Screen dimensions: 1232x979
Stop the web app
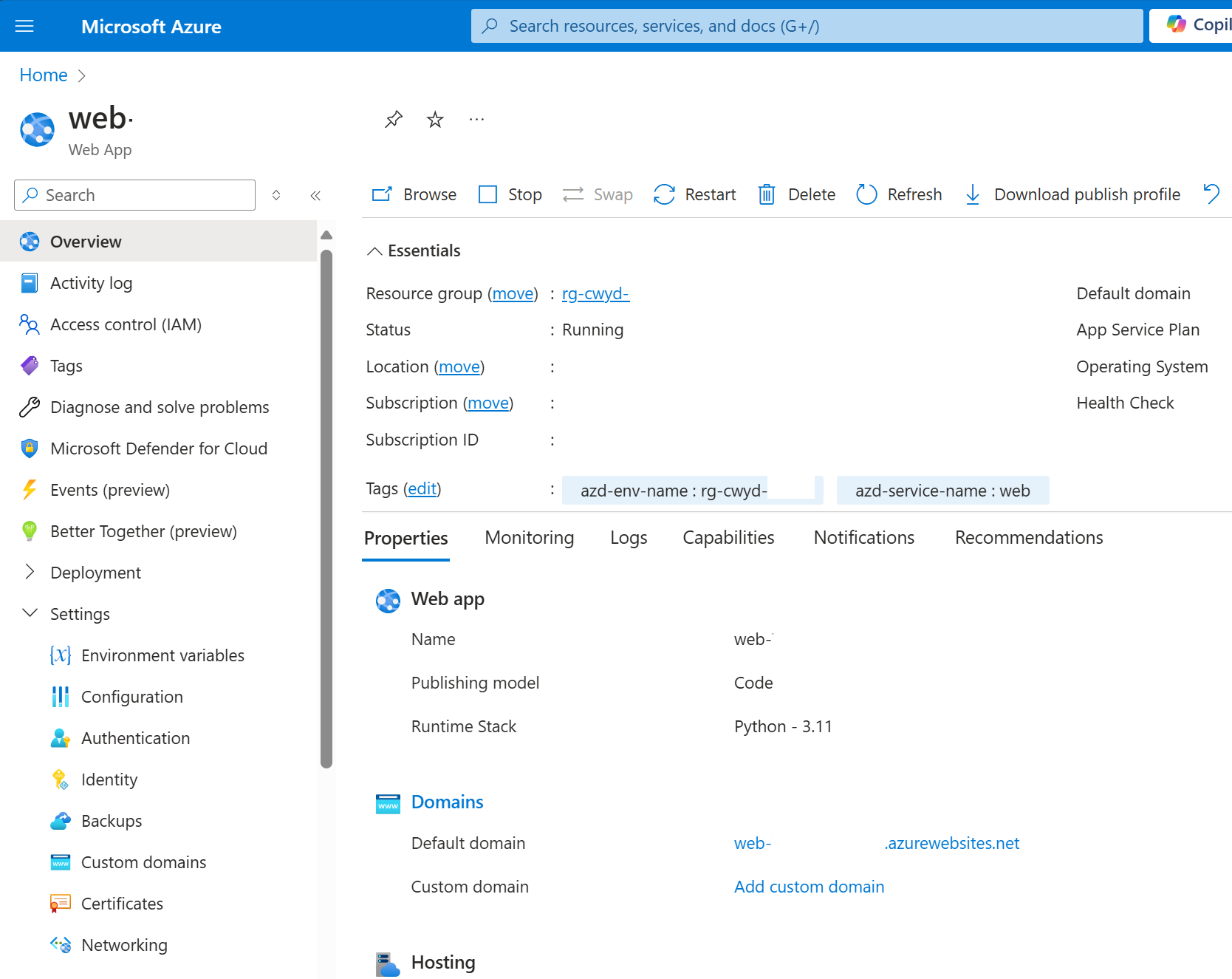[510, 194]
